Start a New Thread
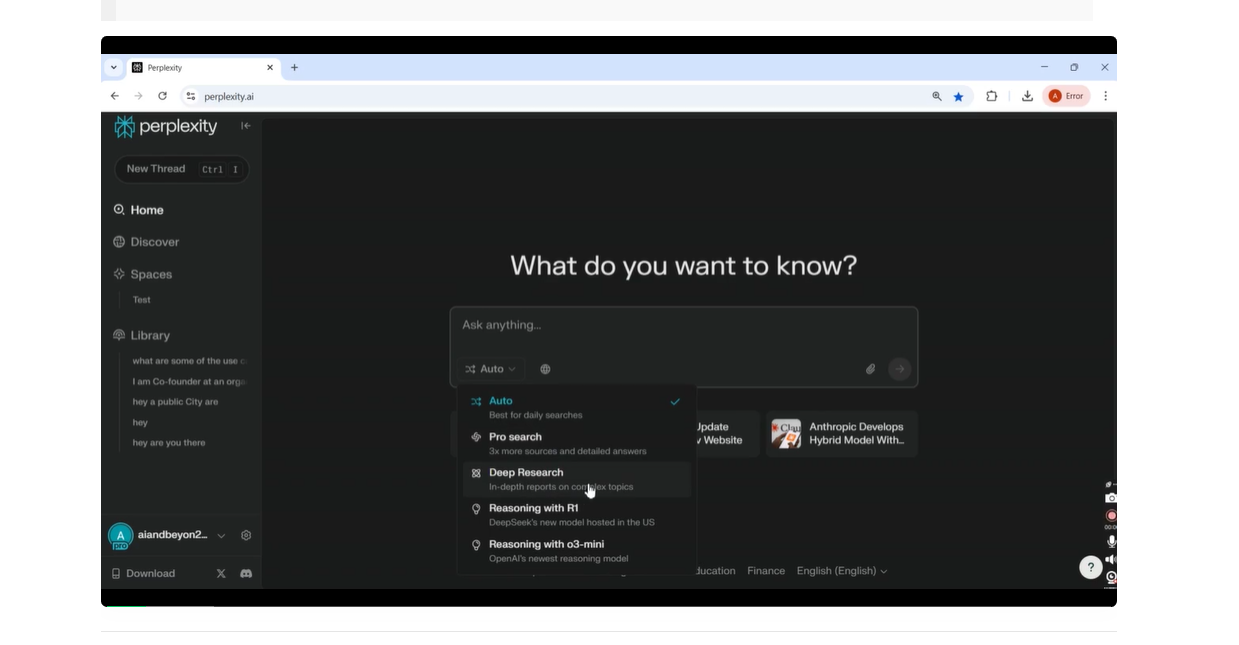This screenshot has width=1239, height=645. [182, 169]
